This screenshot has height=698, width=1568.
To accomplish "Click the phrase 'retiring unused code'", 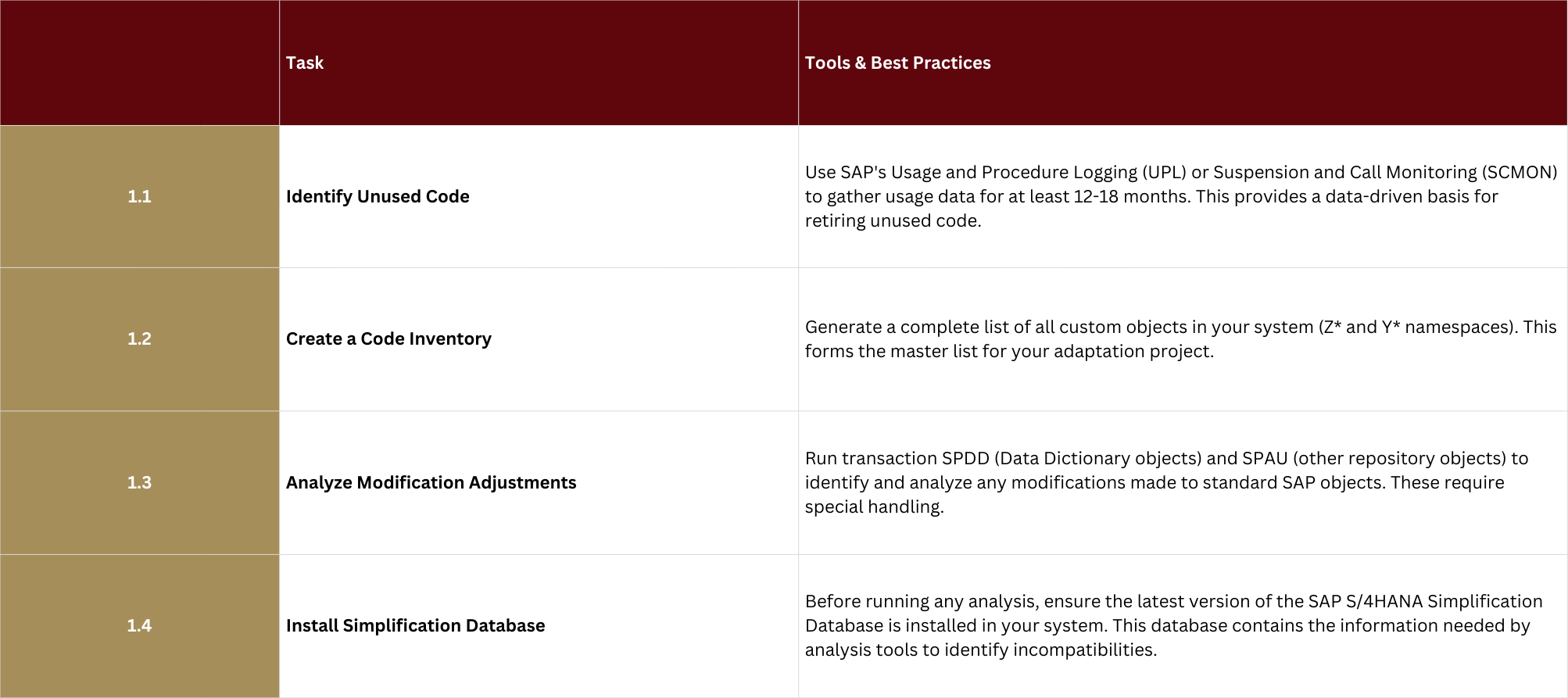I will pos(892,221).
